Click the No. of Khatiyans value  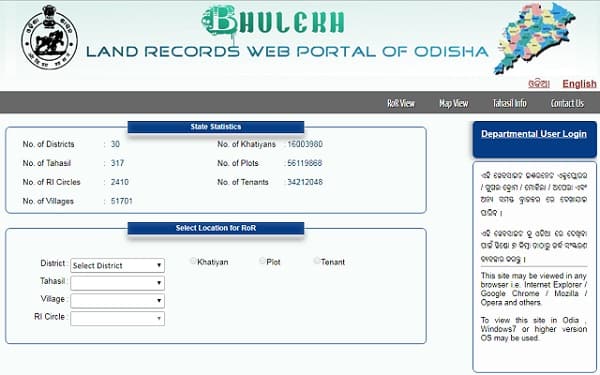(x=305, y=144)
